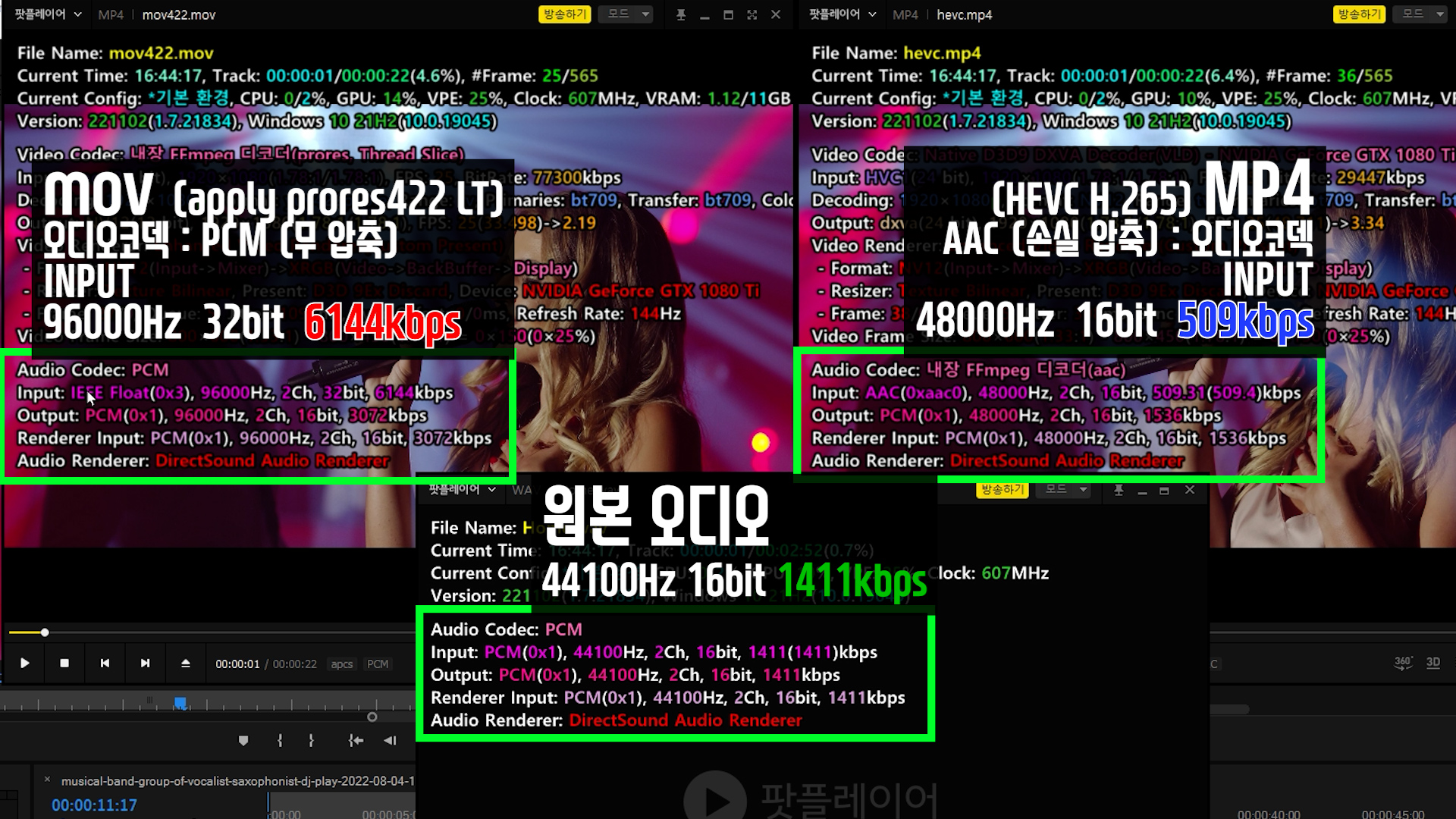Click the Eject/open file icon
1456x819 pixels.
coord(186,664)
